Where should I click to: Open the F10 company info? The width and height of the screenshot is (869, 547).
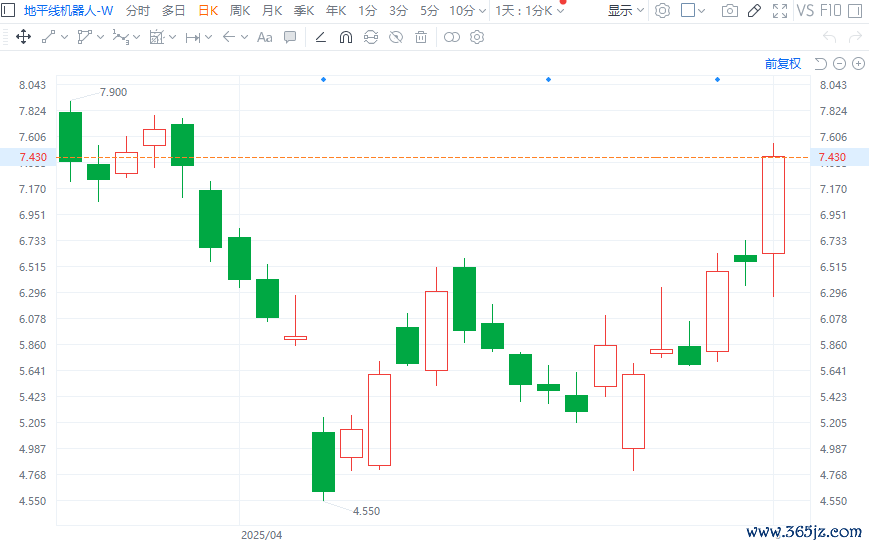[830, 11]
